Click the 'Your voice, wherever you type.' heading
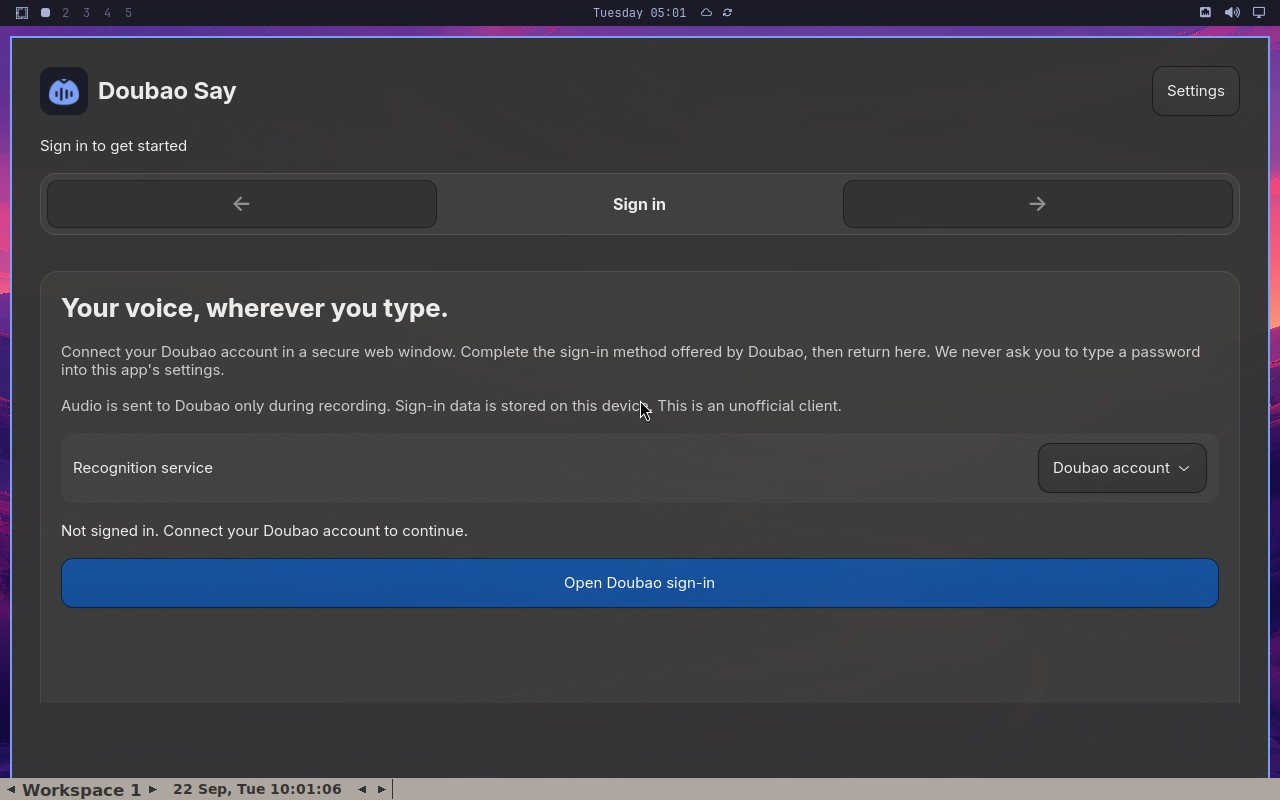This screenshot has width=1280, height=800. pos(254,308)
